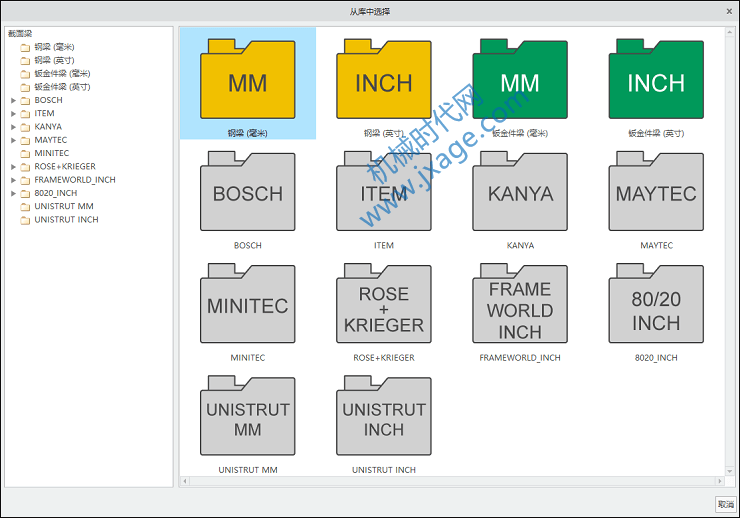
Task: Open the yellow INCH steel beam folder
Action: (x=384, y=79)
